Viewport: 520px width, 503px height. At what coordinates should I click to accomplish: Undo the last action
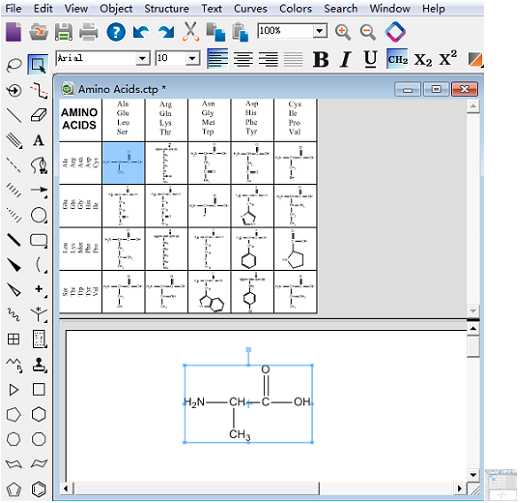point(141,32)
